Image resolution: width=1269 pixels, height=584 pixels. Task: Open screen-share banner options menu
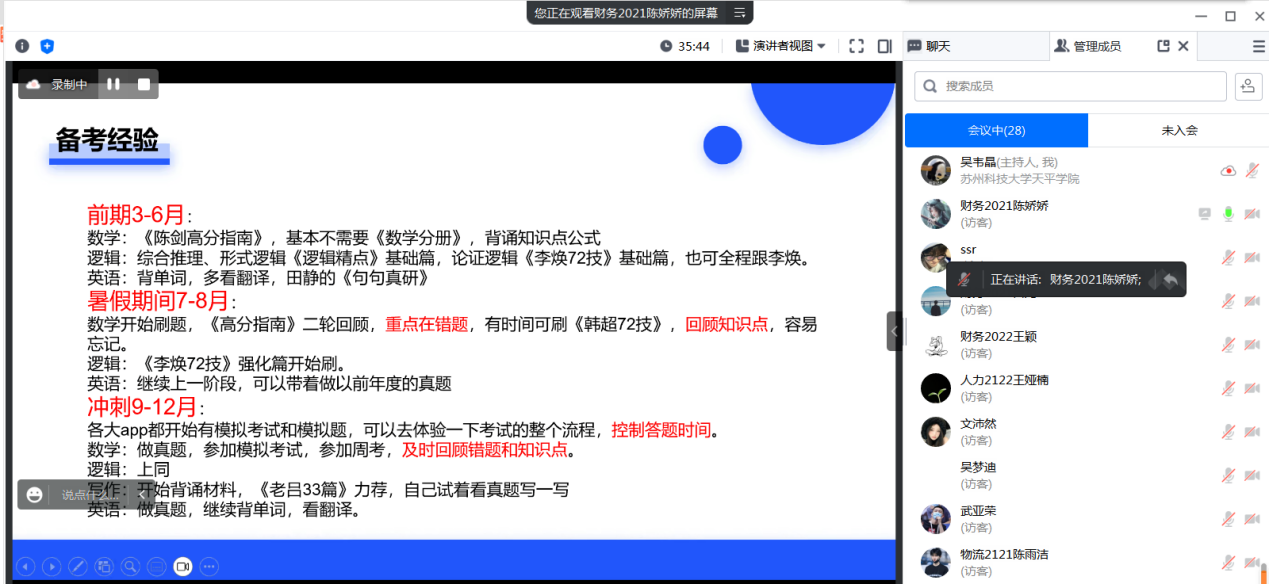pos(740,13)
